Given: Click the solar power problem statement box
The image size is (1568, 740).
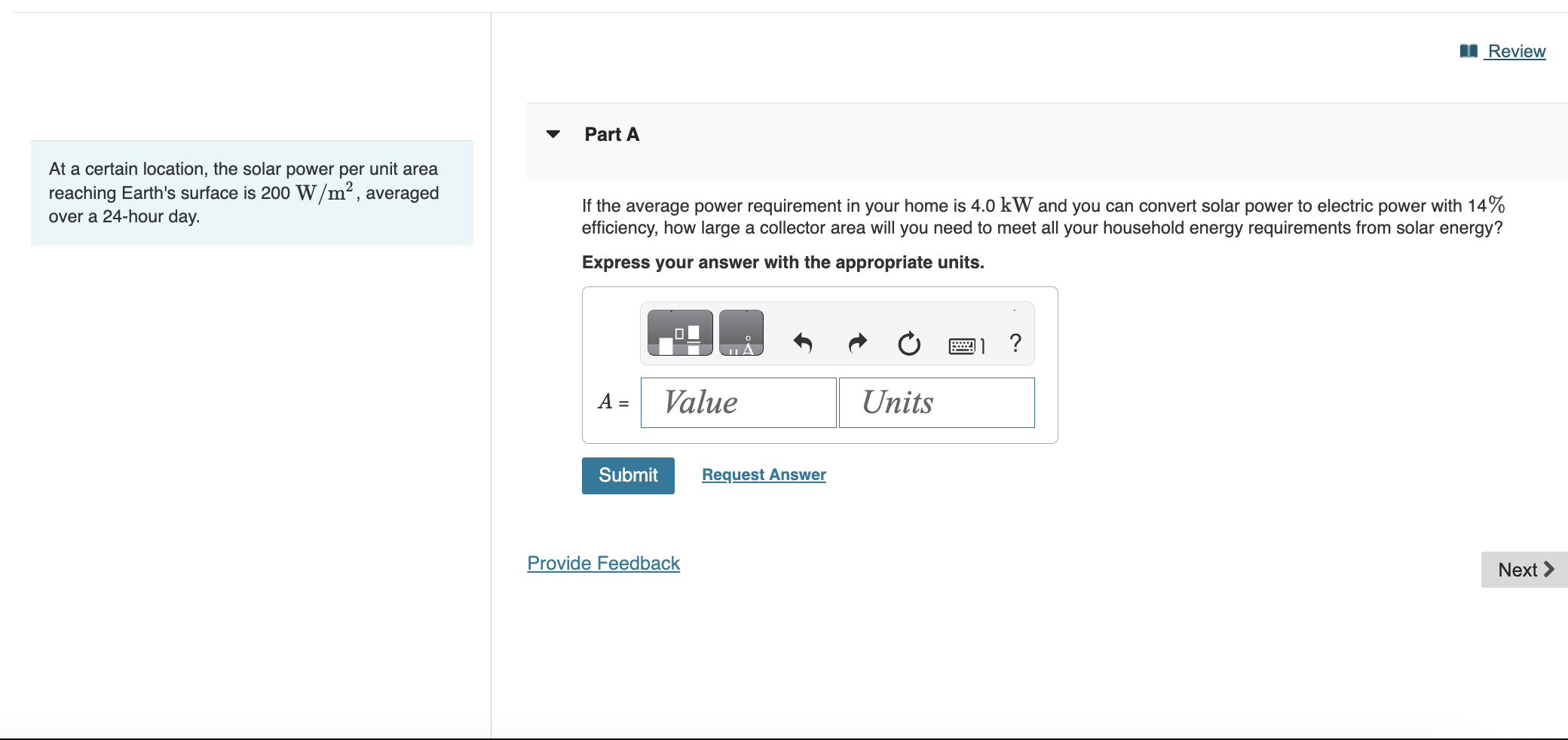Looking at the screenshot, I should [252, 193].
